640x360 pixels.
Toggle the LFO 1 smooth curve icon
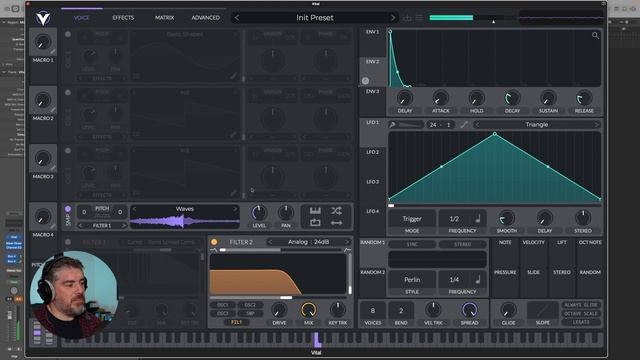pyautogui.click(x=464, y=125)
